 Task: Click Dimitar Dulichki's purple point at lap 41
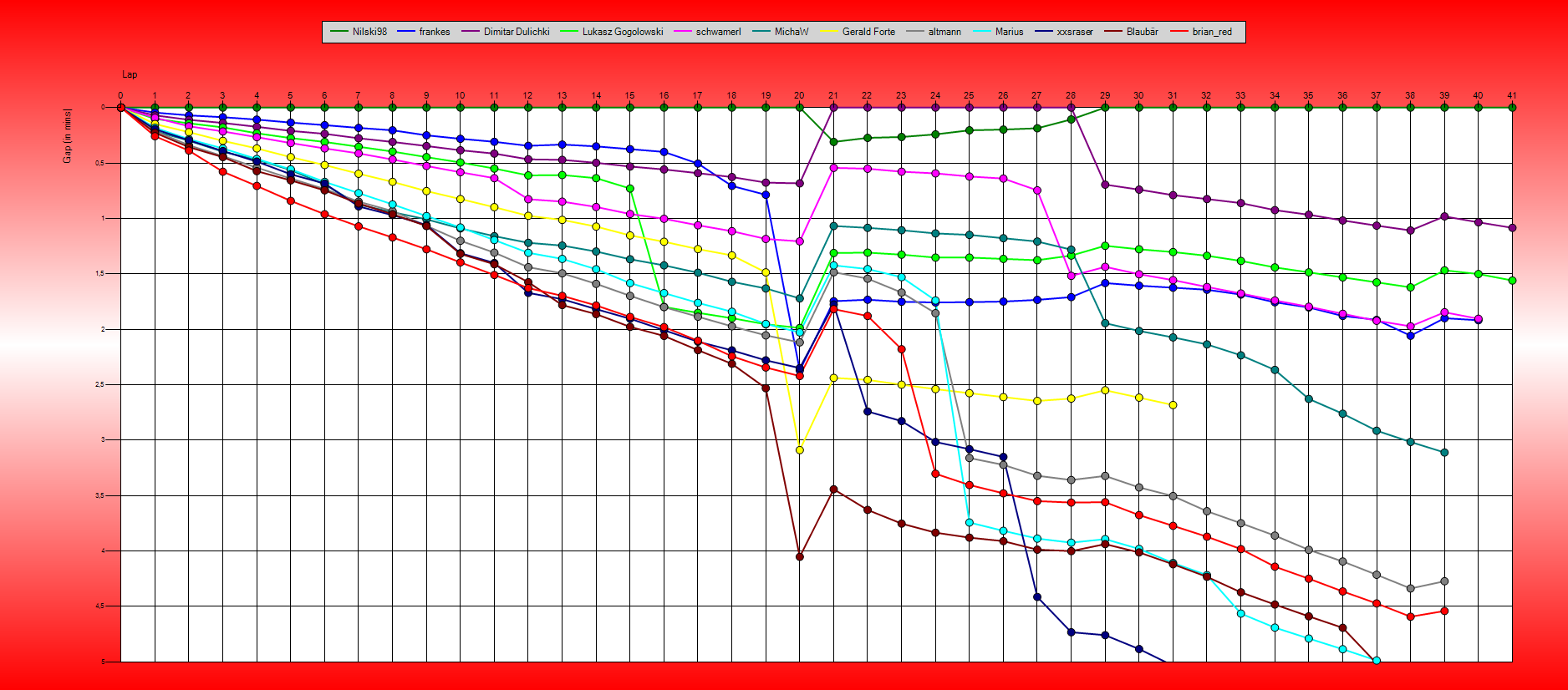pos(1512,227)
